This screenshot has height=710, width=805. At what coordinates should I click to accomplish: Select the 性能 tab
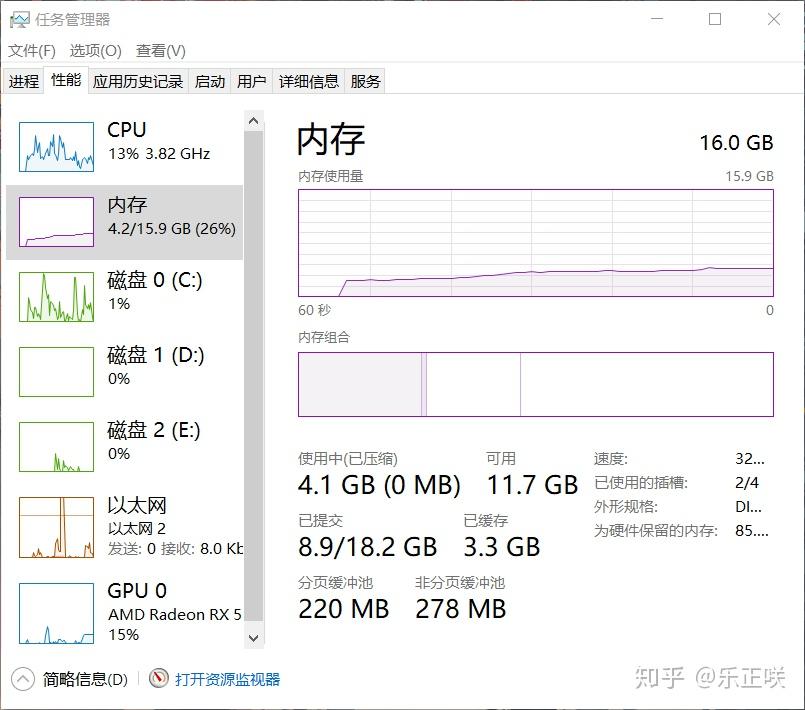(x=66, y=80)
